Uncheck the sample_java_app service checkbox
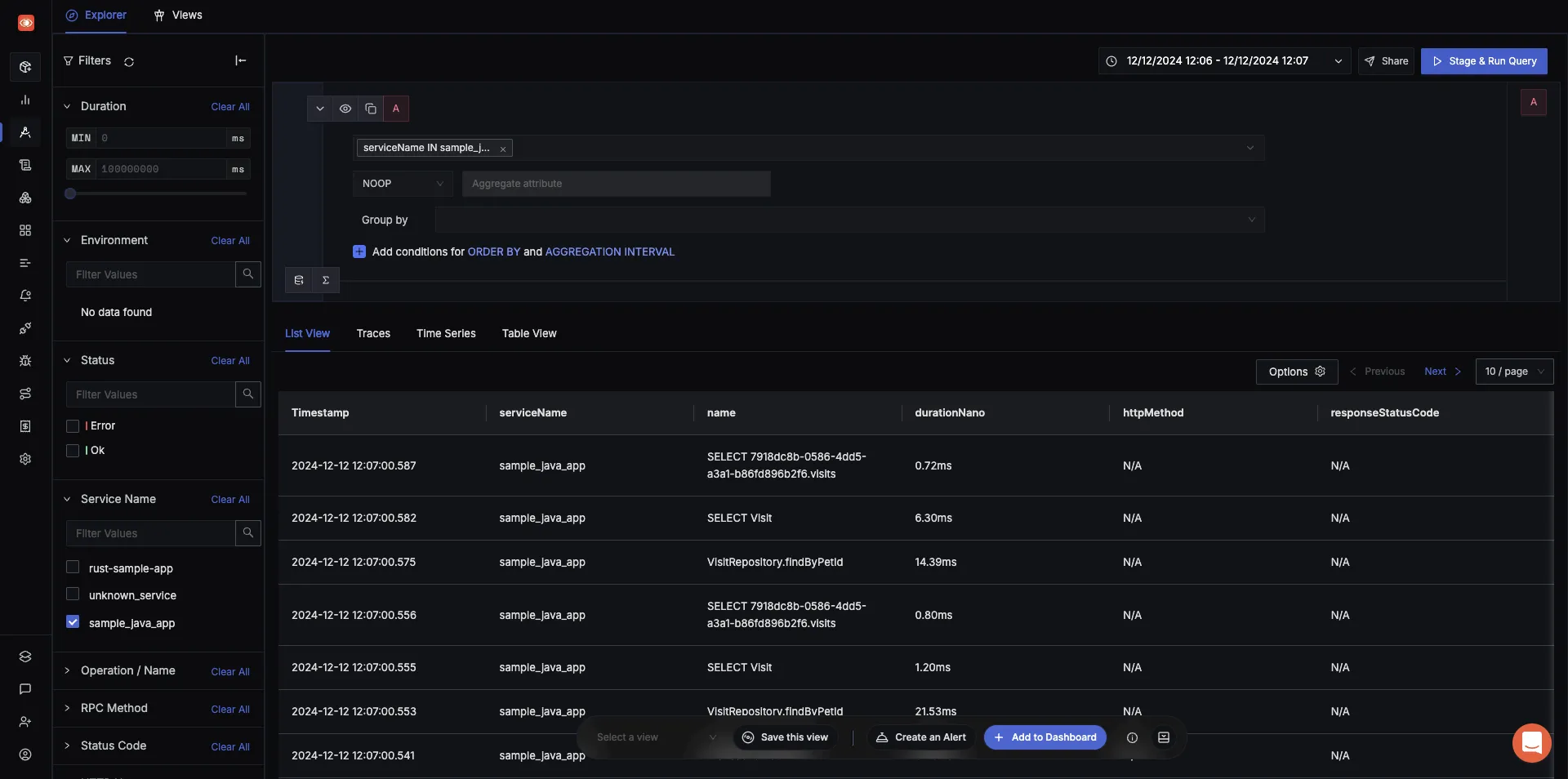The width and height of the screenshot is (1568, 779). 73,622
